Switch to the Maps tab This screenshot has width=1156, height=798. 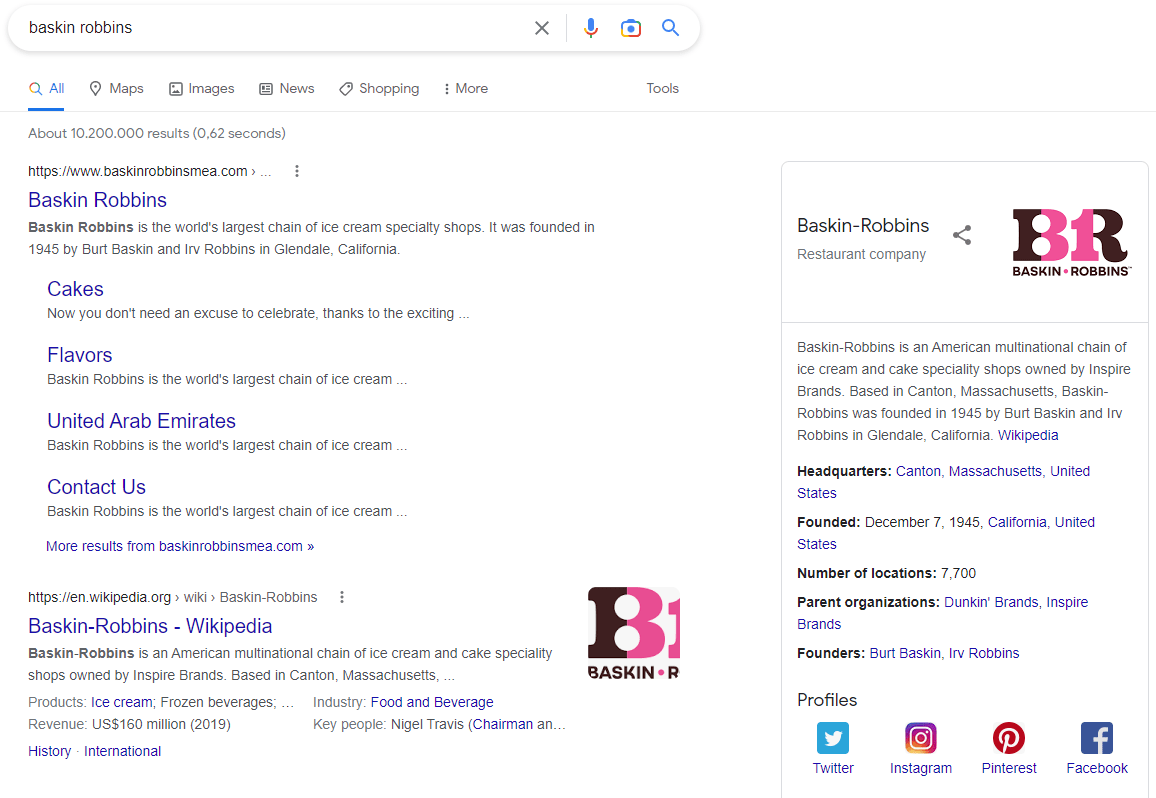[x=116, y=89]
